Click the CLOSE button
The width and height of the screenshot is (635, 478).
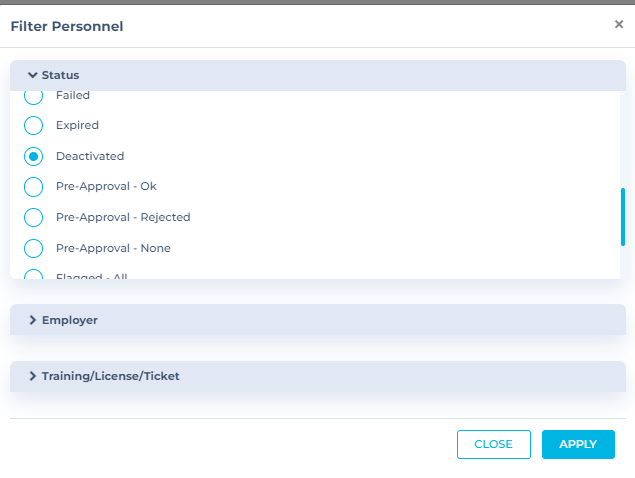[494, 444]
